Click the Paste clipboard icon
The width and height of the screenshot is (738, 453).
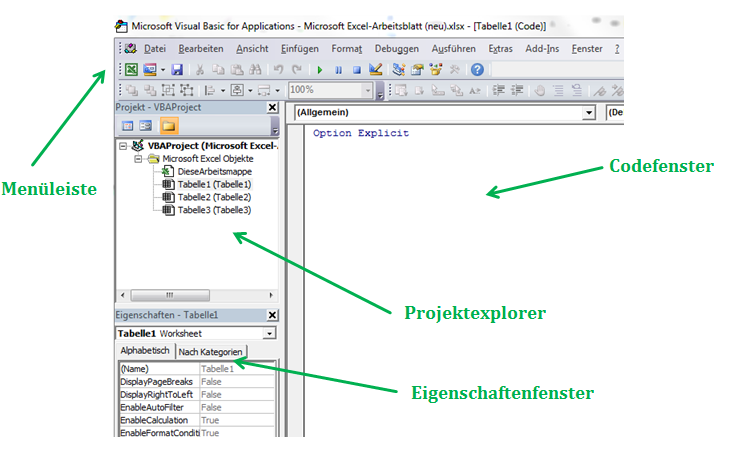(x=237, y=70)
